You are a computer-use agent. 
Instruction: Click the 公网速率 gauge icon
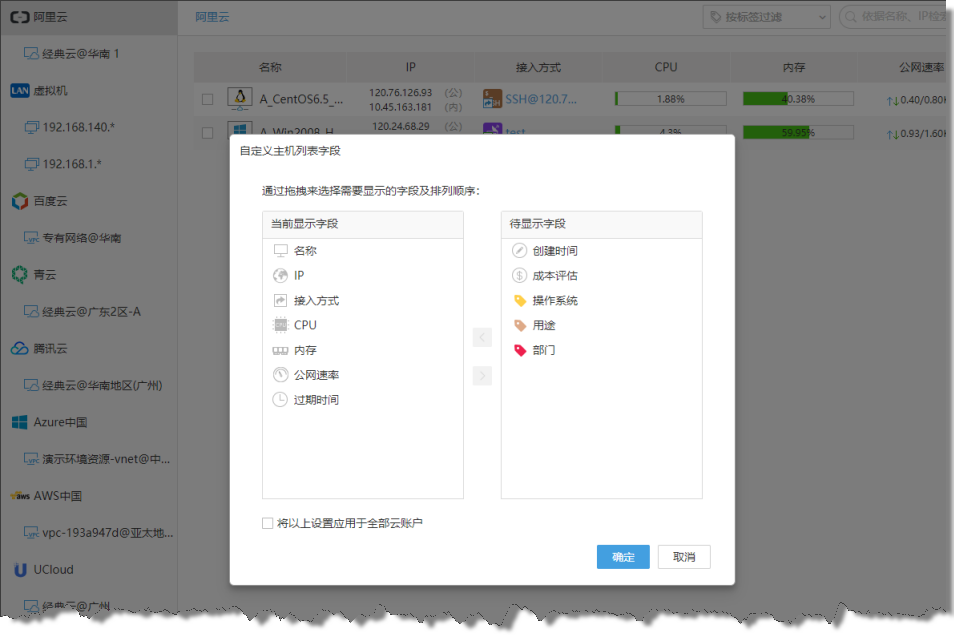[x=280, y=375]
